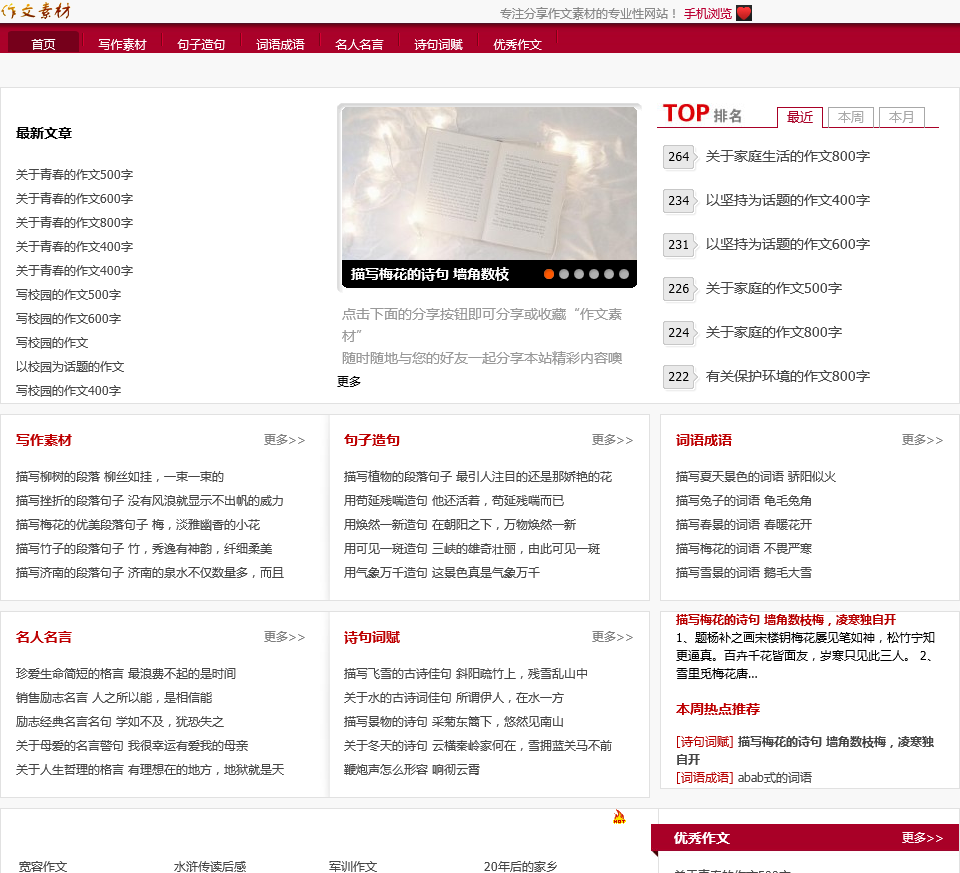Open red featured title 描写梅花的诗句 墙角数枝梅，凌寒独自开
This screenshot has width=960, height=873.
[786, 620]
